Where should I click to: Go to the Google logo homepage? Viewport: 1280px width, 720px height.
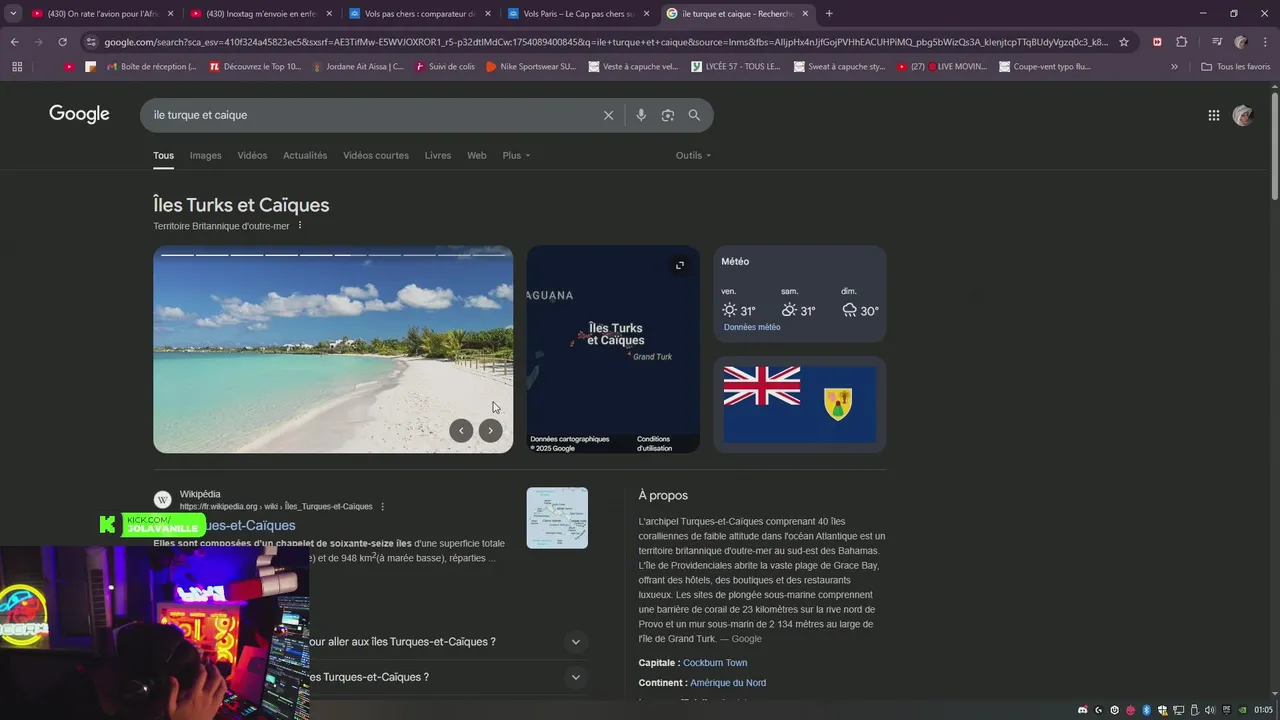coord(79,114)
